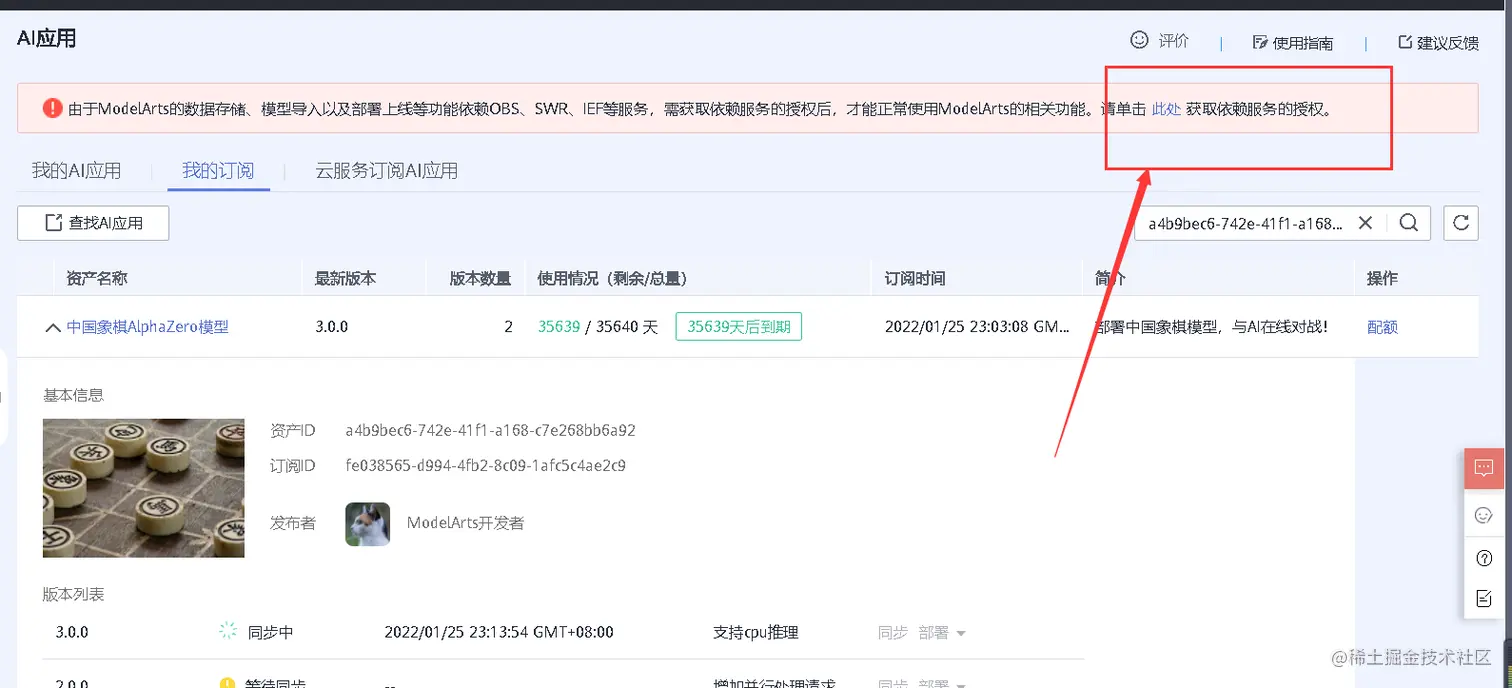Click the 此处 authorization link
Screen dimensions: 1512x688
coord(1166,109)
